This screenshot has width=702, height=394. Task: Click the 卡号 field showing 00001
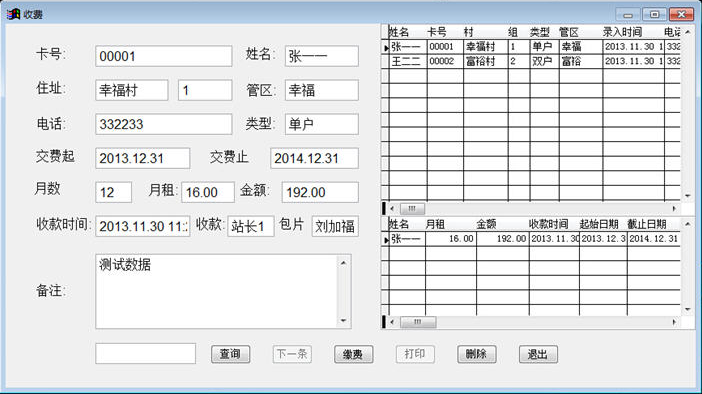[164, 56]
